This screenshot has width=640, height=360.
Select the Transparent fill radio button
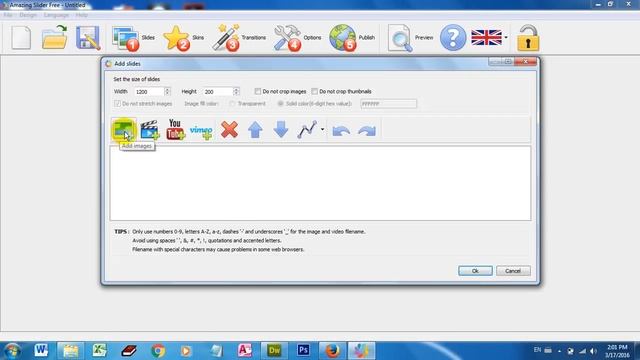tap(232, 104)
